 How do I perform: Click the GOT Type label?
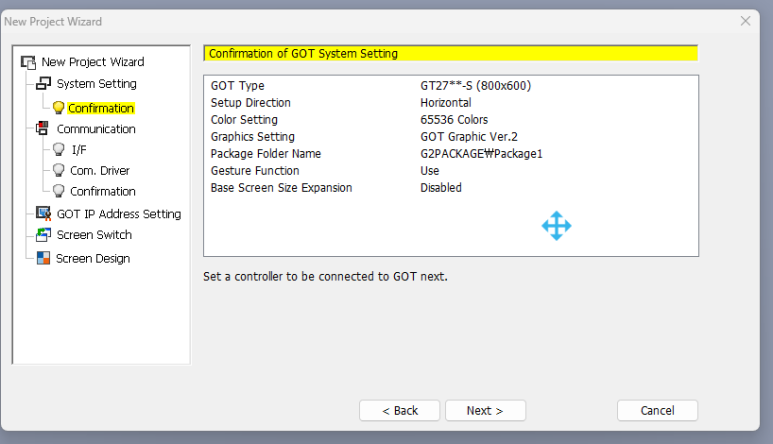pyautogui.click(x=238, y=86)
